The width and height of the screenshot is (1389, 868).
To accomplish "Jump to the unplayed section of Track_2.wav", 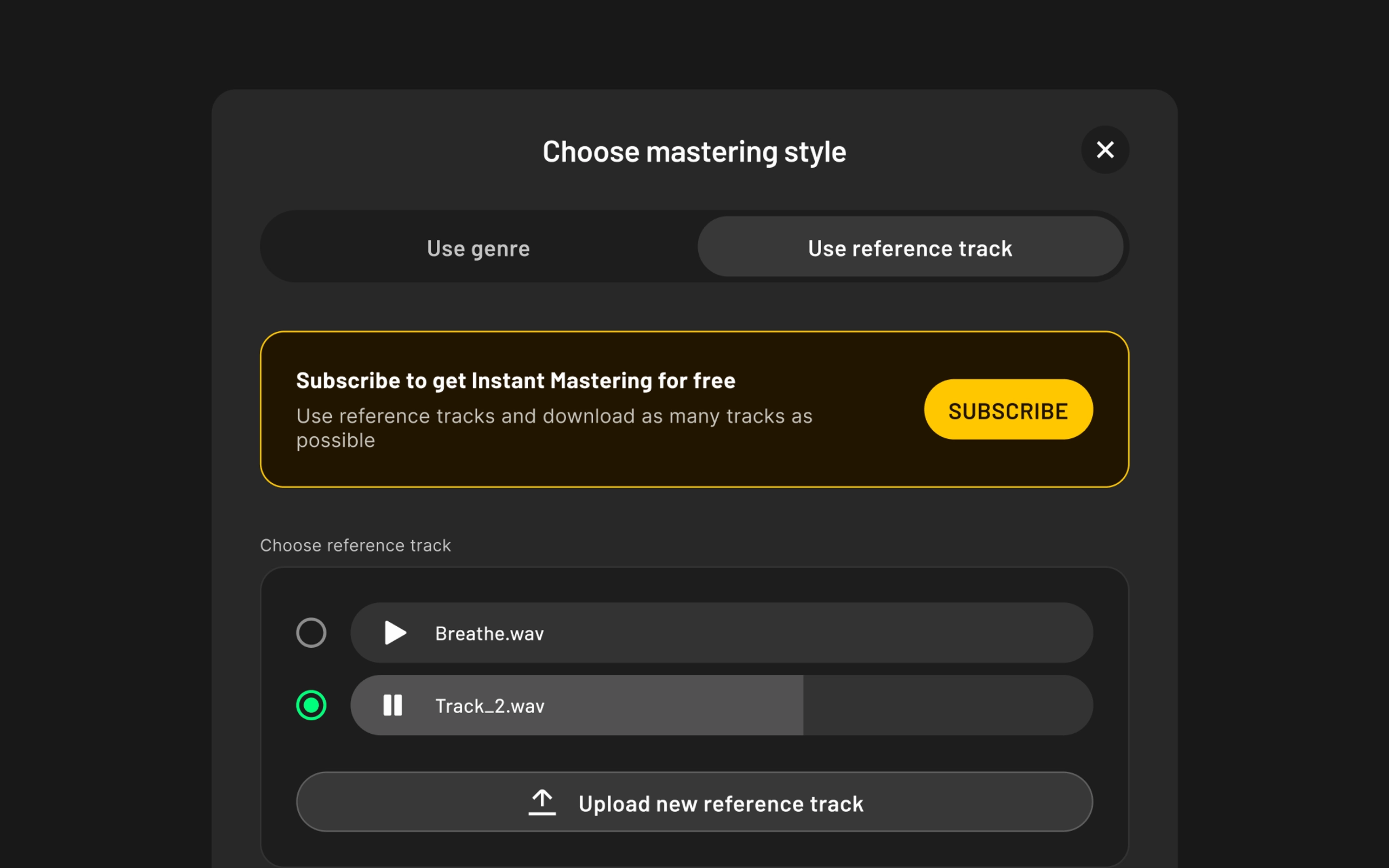I will [947, 705].
